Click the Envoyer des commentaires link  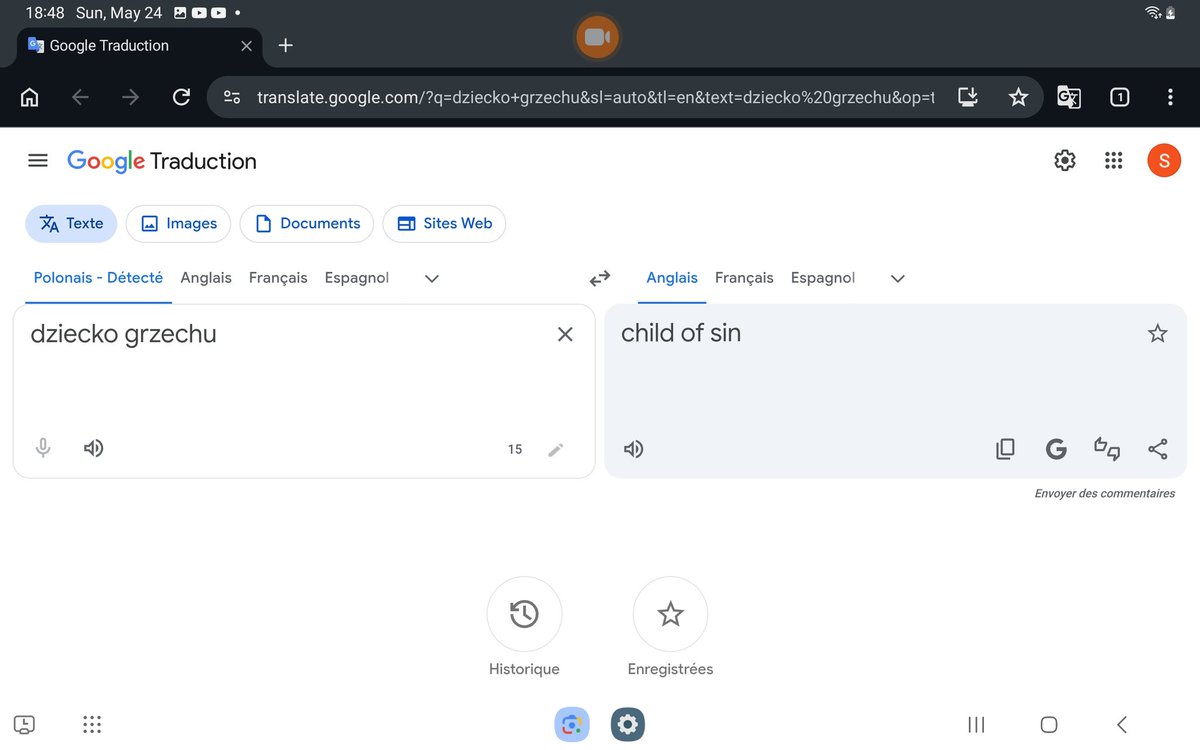click(1105, 493)
